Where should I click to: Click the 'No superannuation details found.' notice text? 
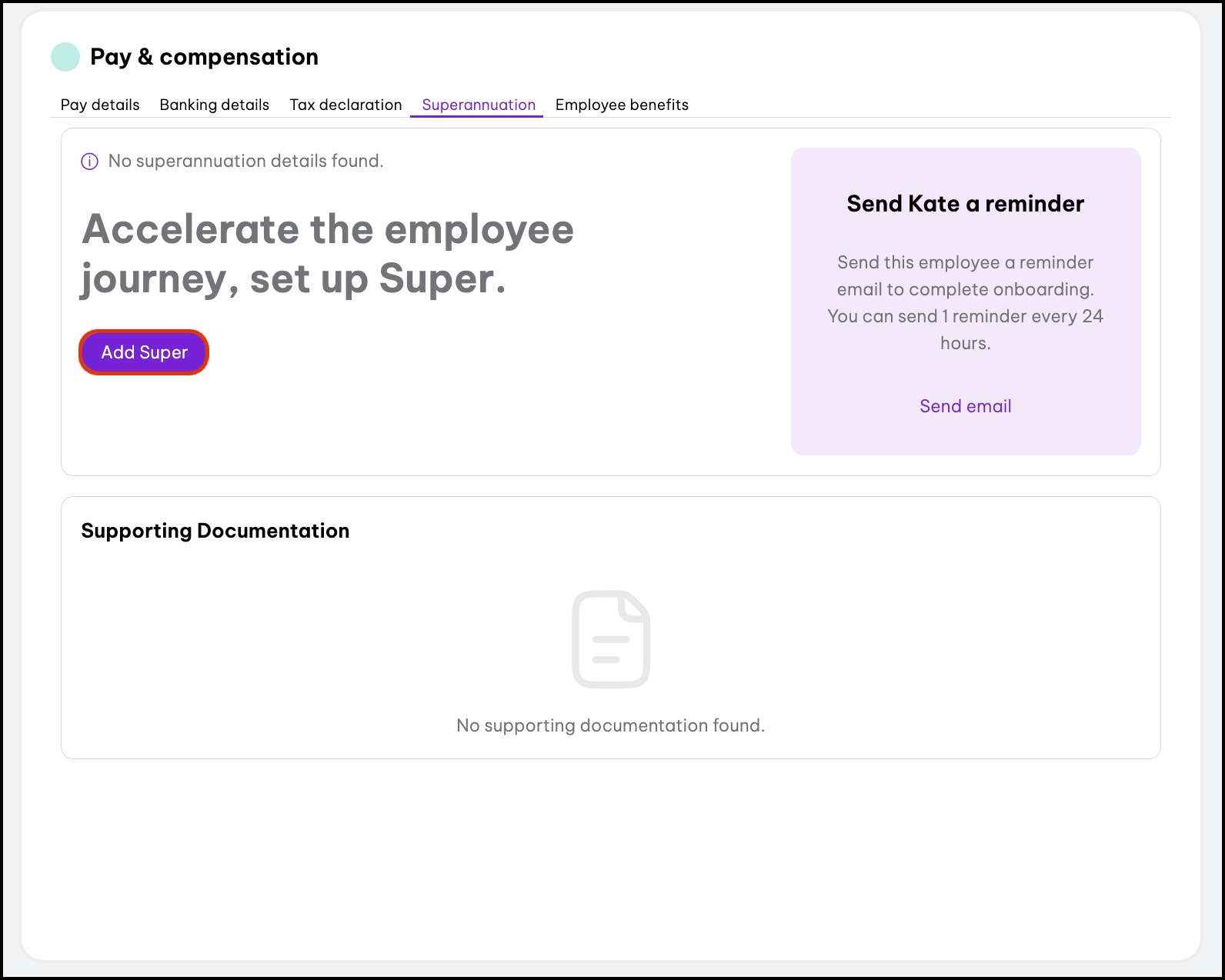click(245, 161)
